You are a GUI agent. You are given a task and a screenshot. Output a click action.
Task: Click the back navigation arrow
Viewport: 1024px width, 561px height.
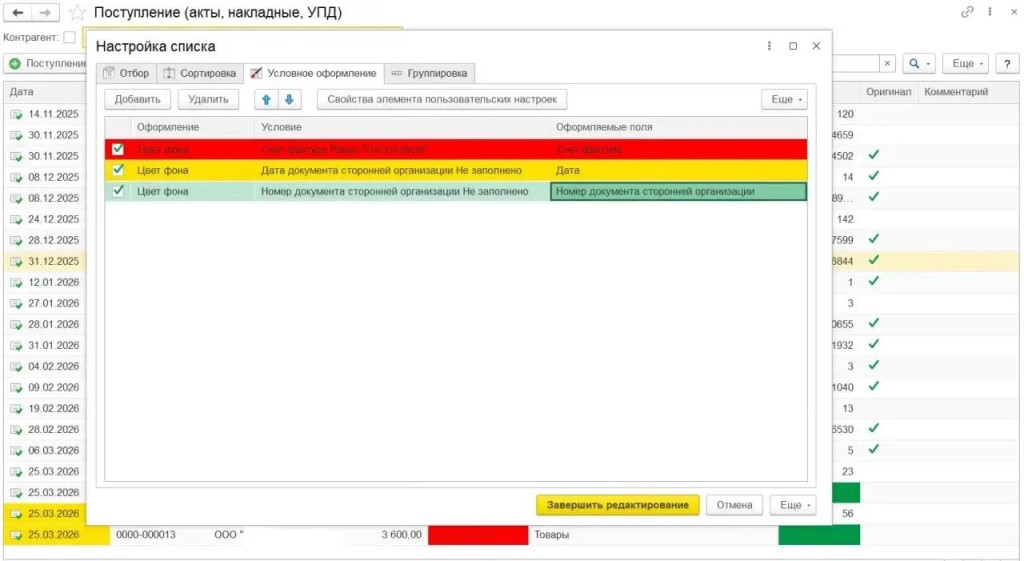tap(17, 13)
